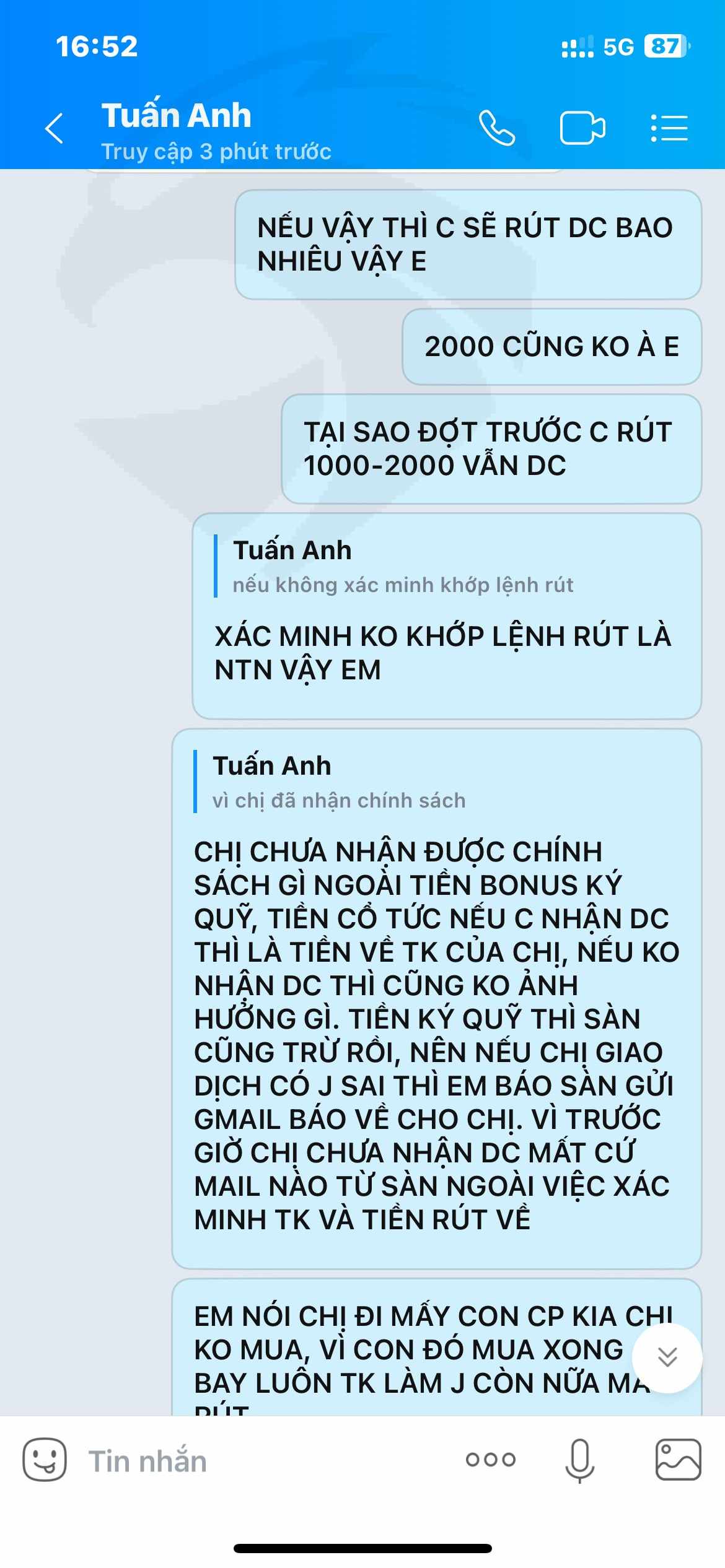Open the conversation options list icon

(669, 128)
